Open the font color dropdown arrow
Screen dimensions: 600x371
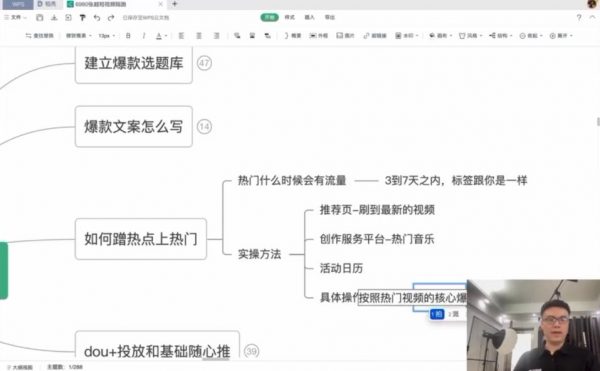pos(166,36)
